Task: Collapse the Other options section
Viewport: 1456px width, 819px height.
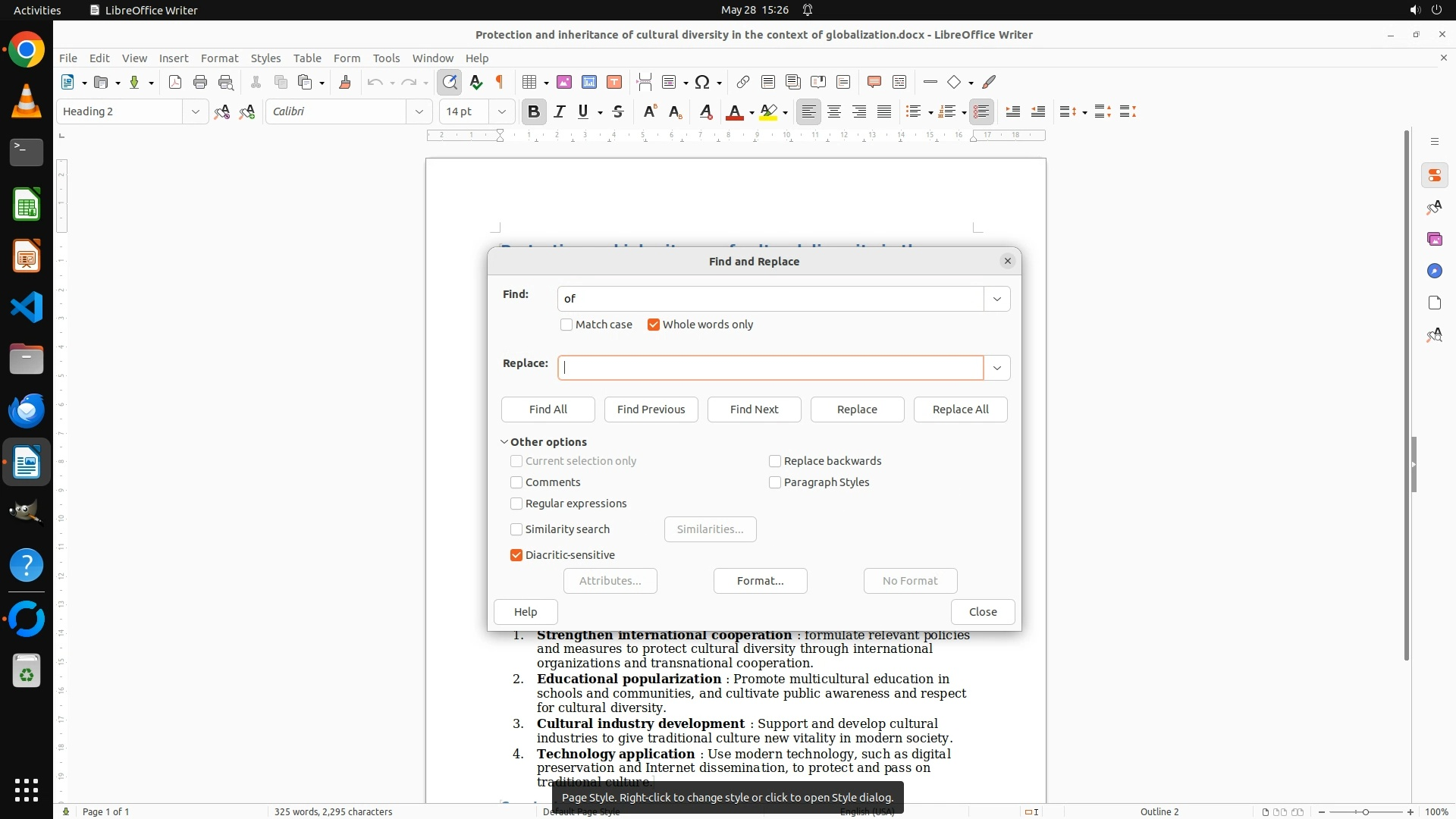Action: 504,442
